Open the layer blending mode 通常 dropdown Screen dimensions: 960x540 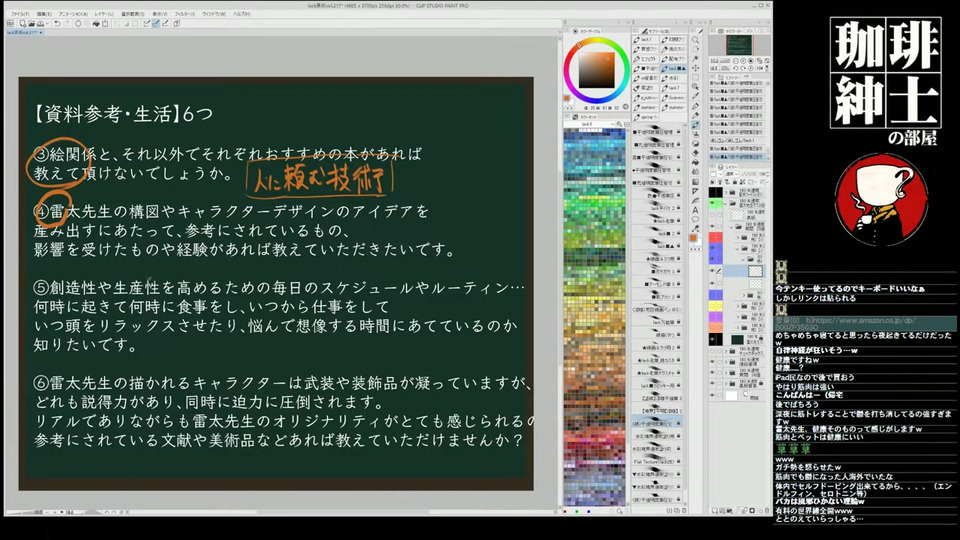tap(731, 174)
